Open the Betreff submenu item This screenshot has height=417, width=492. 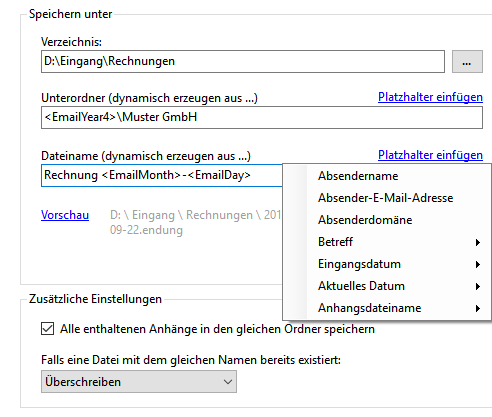click(x=387, y=242)
